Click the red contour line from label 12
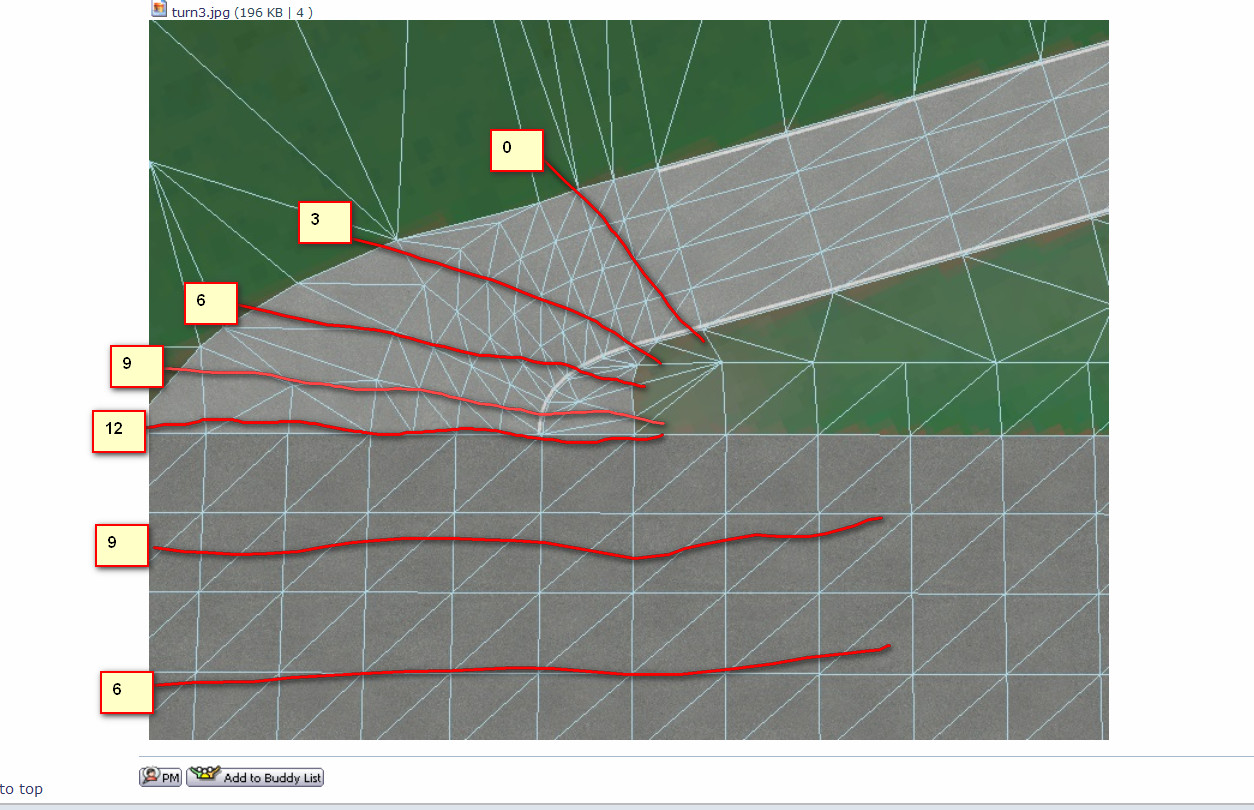1254x810 pixels. (400, 432)
